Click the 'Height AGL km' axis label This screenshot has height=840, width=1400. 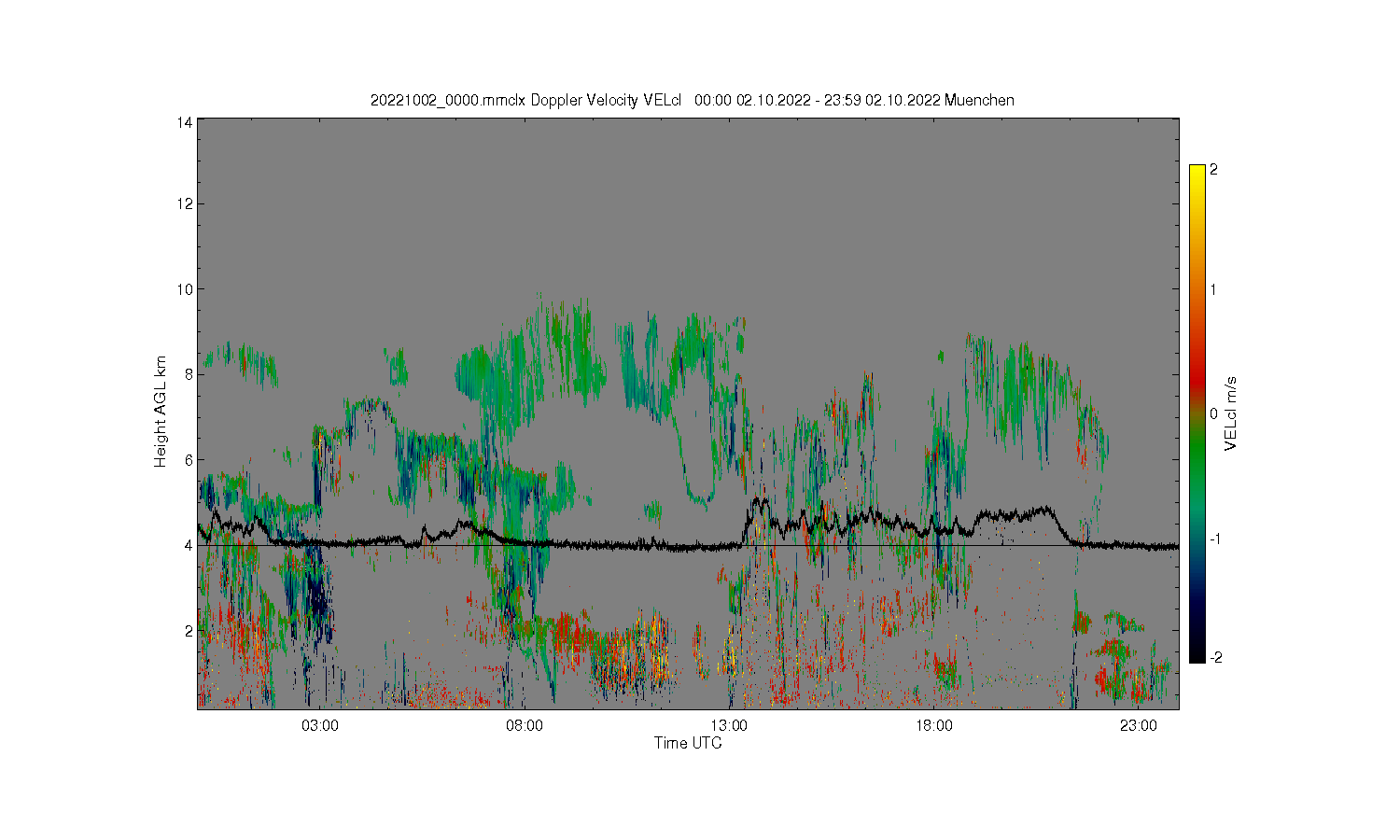(161, 412)
